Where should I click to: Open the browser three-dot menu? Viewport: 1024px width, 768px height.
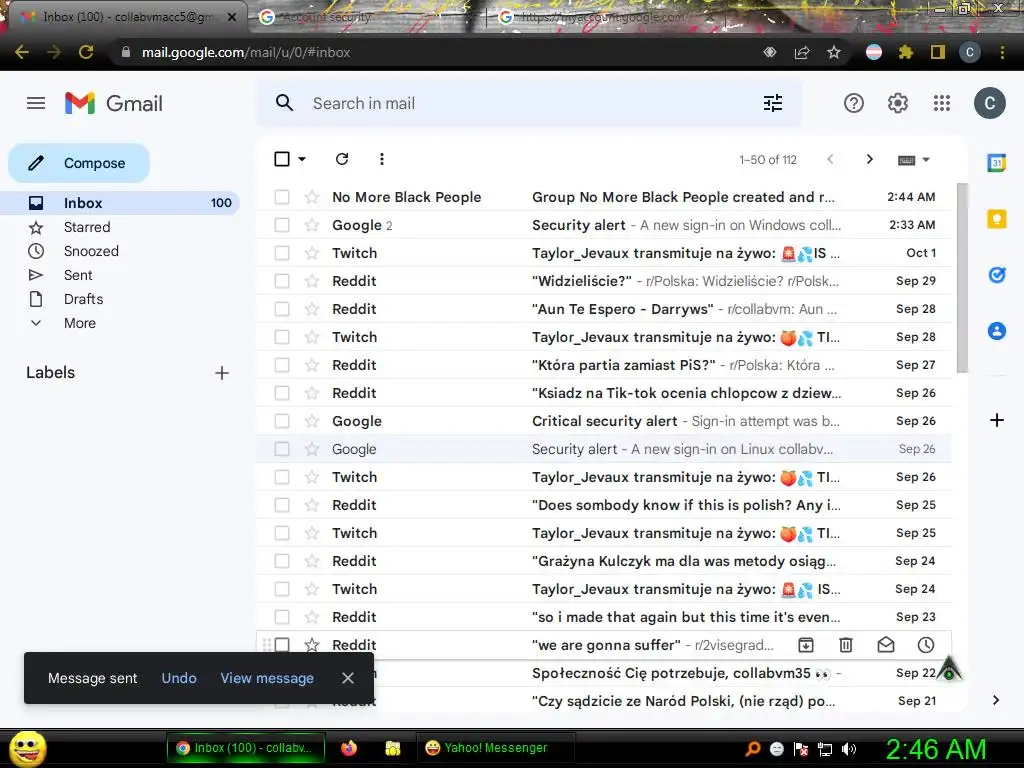(x=1002, y=52)
